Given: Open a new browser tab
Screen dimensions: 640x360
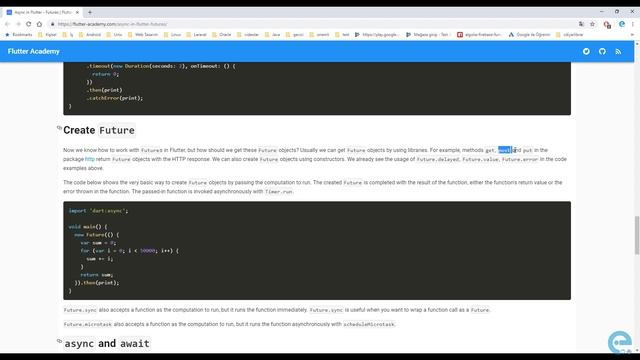Looking at the screenshot, I should [x=90, y=12].
